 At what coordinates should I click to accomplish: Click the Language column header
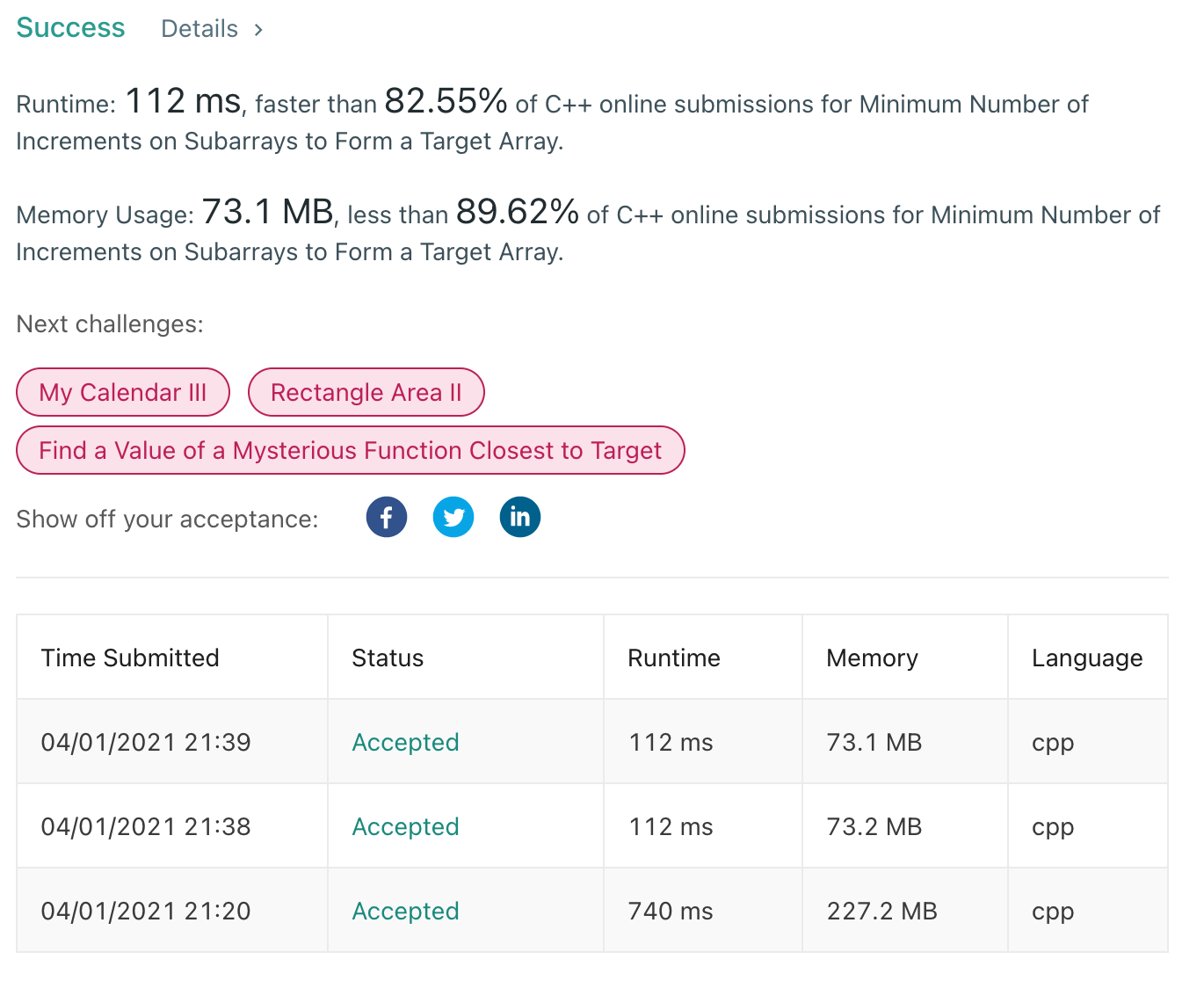(1087, 658)
